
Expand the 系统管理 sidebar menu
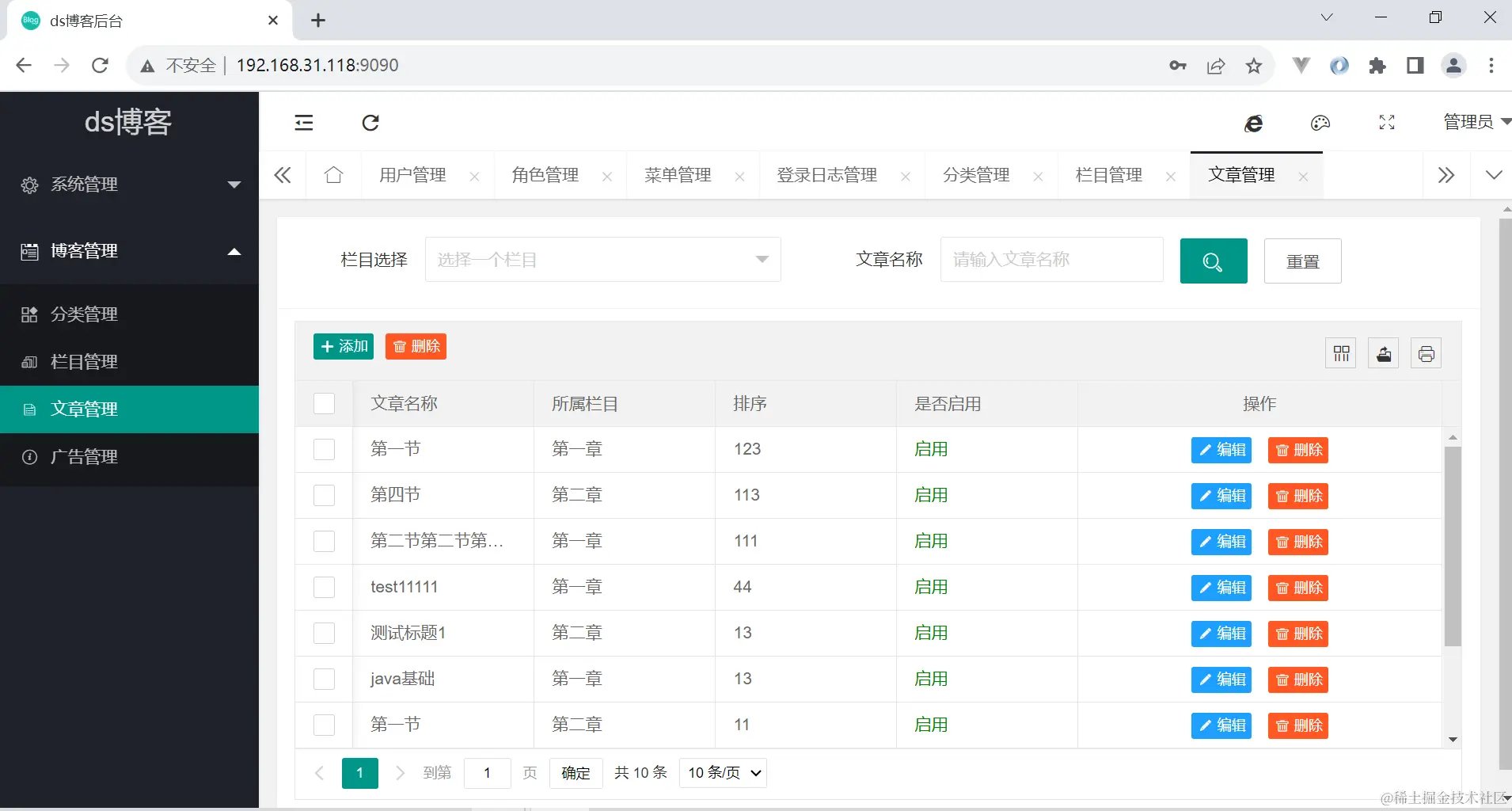(130, 185)
